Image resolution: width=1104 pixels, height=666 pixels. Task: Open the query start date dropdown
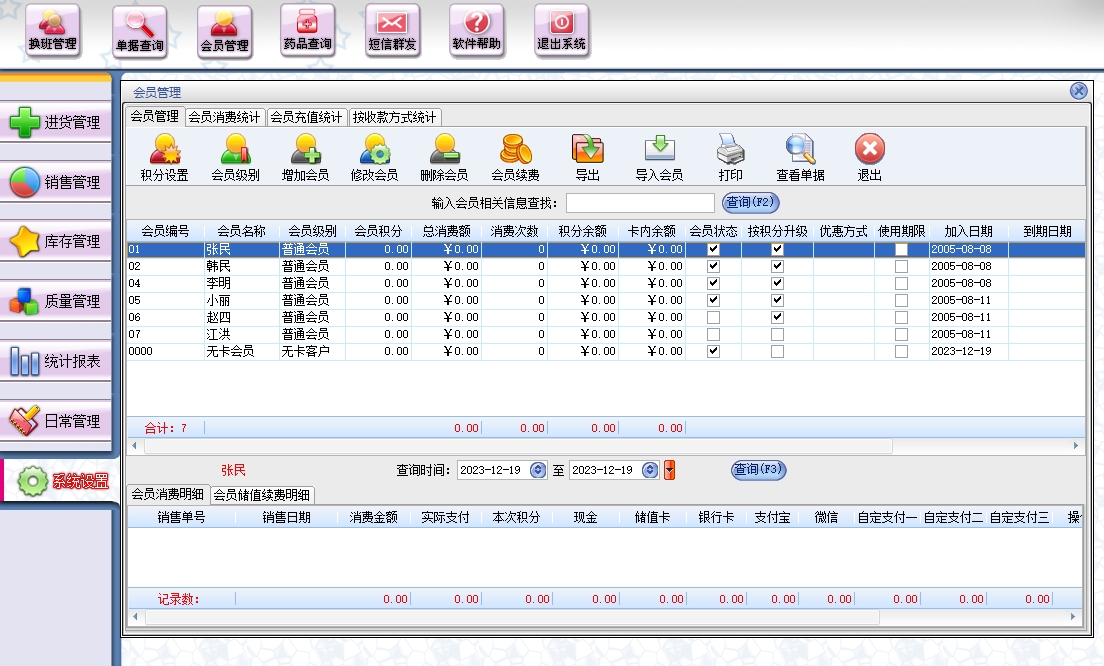coord(538,470)
